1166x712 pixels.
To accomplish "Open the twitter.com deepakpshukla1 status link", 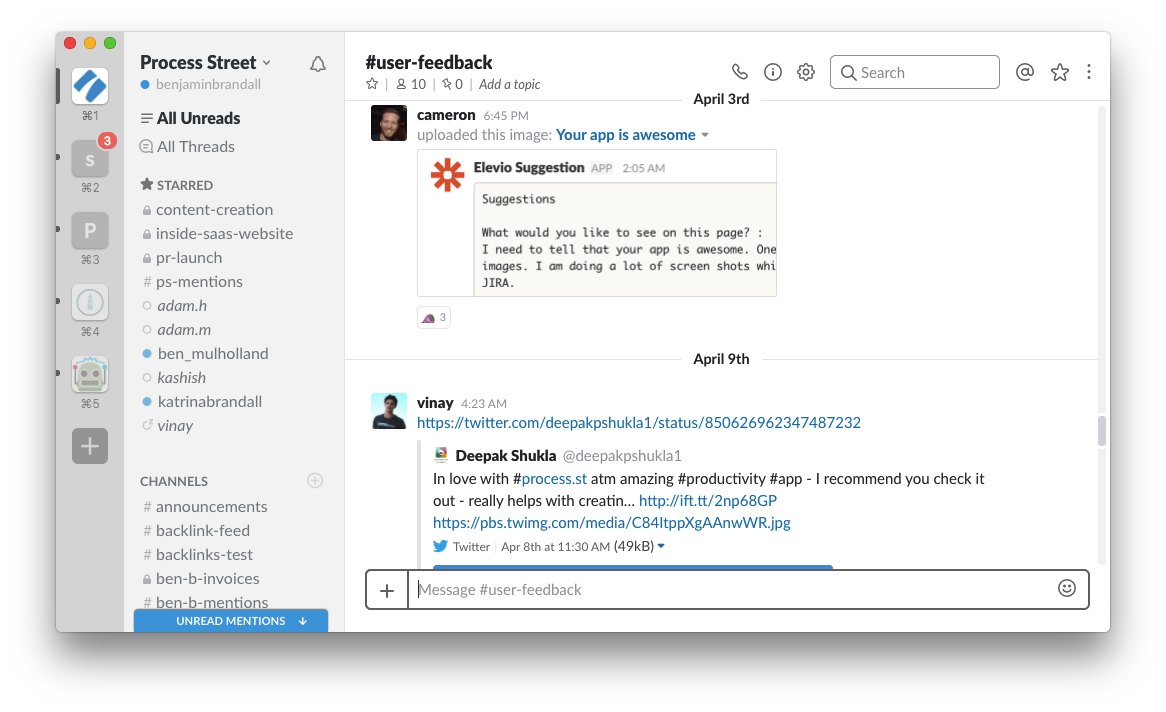I will tap(639, 423).
